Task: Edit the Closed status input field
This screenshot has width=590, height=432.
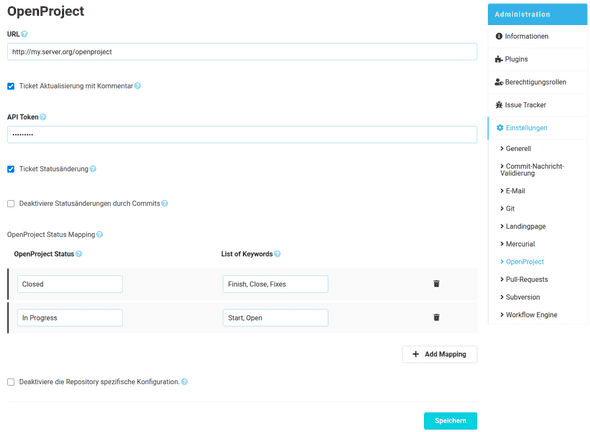Action: [x=70, y=284]
